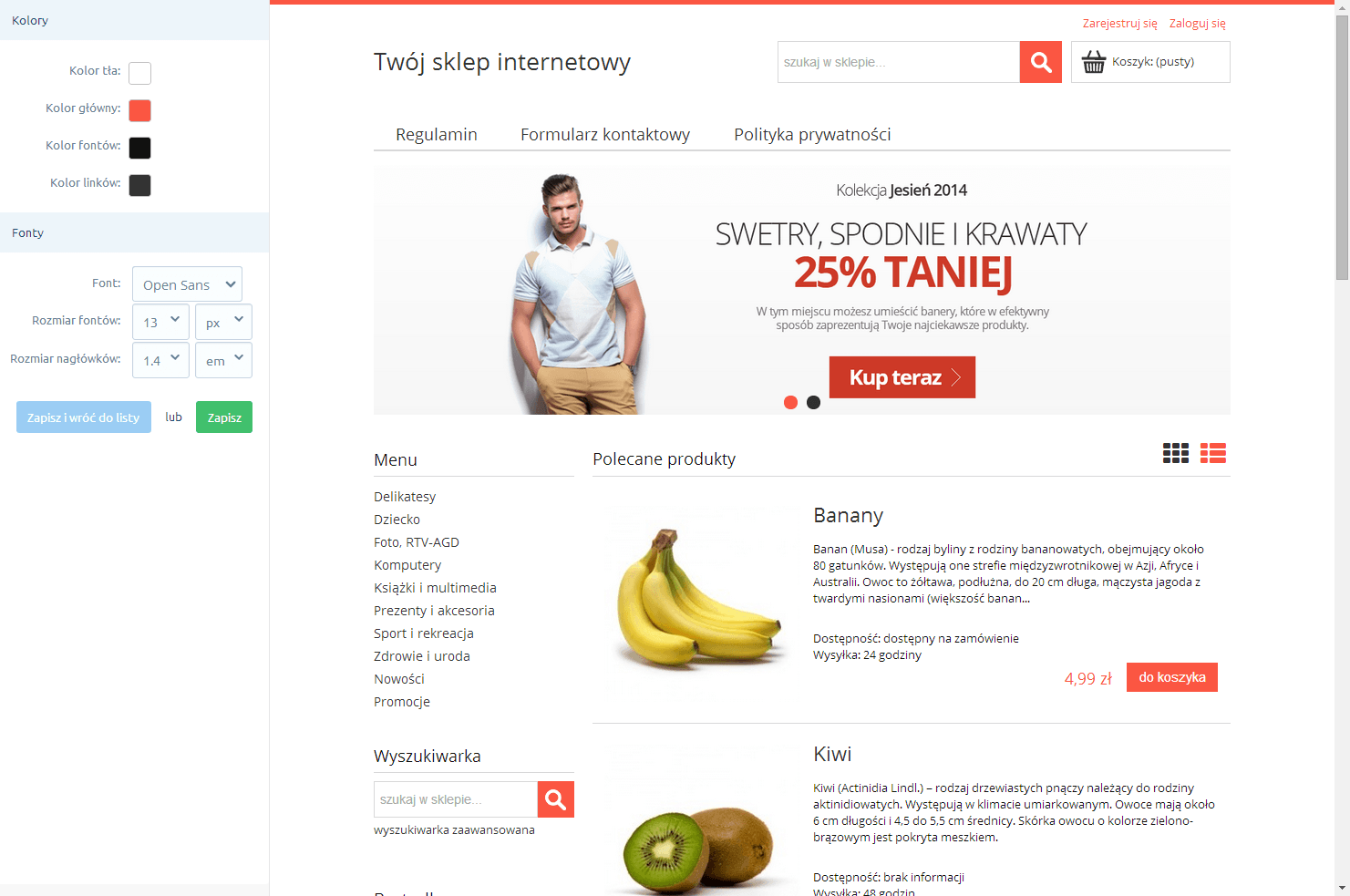Open the Regulamin menu item

click(x=437, y=134)
